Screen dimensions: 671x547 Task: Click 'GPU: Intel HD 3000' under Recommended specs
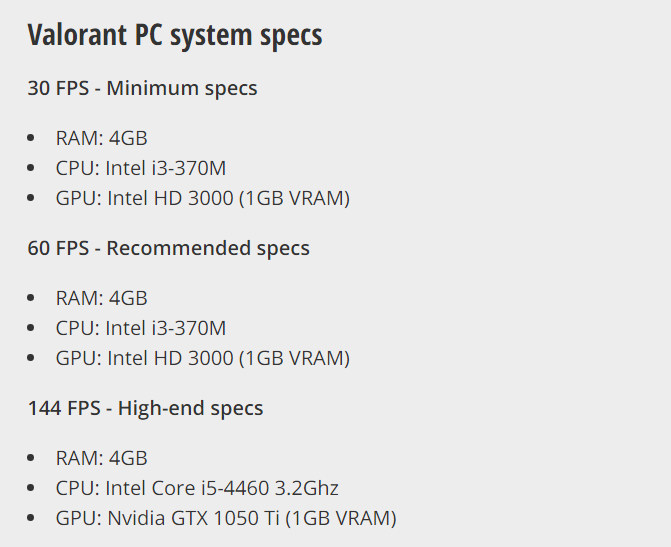[202, 358]
